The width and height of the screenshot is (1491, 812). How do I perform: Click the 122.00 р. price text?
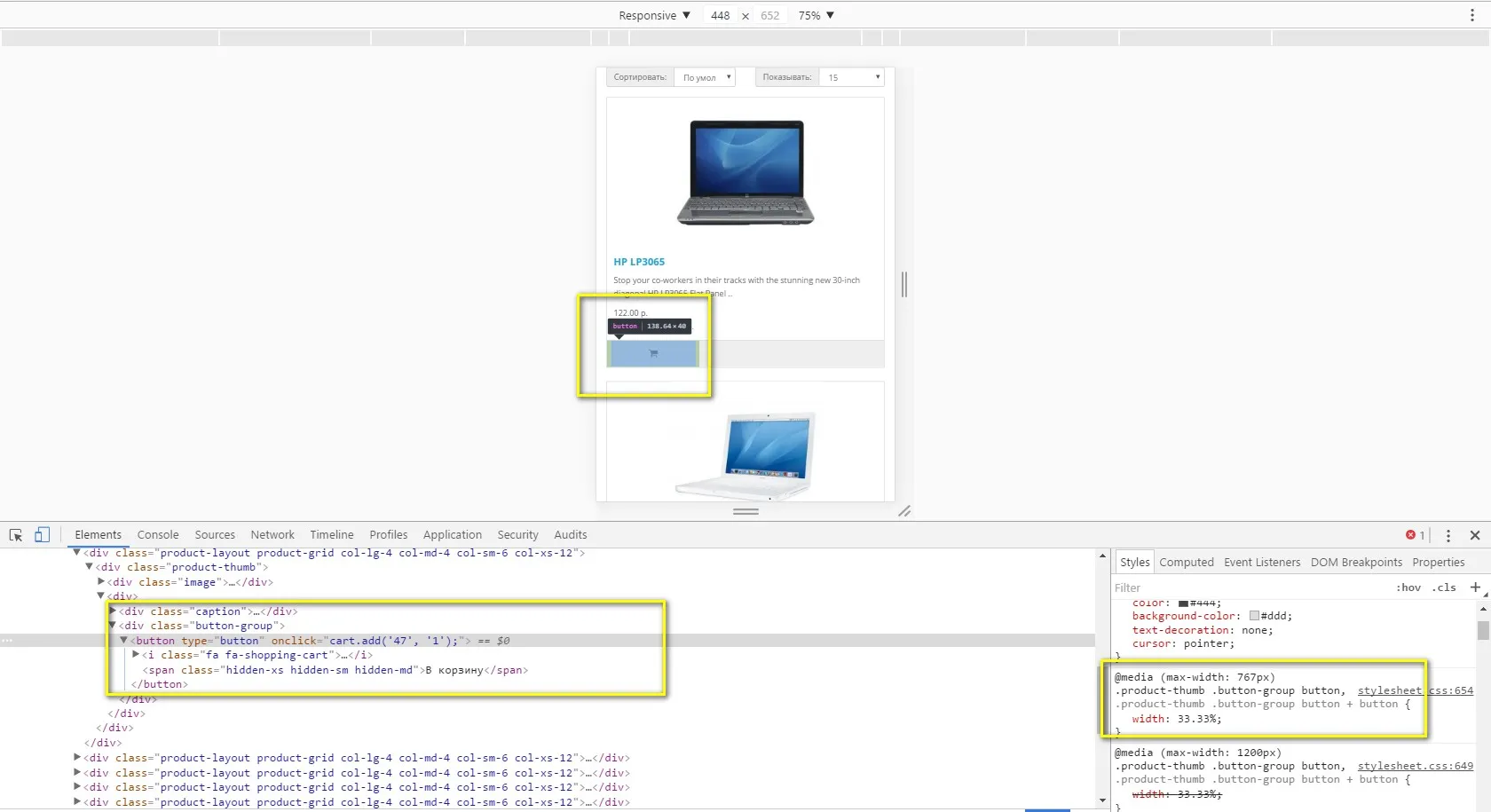[630, 312]
